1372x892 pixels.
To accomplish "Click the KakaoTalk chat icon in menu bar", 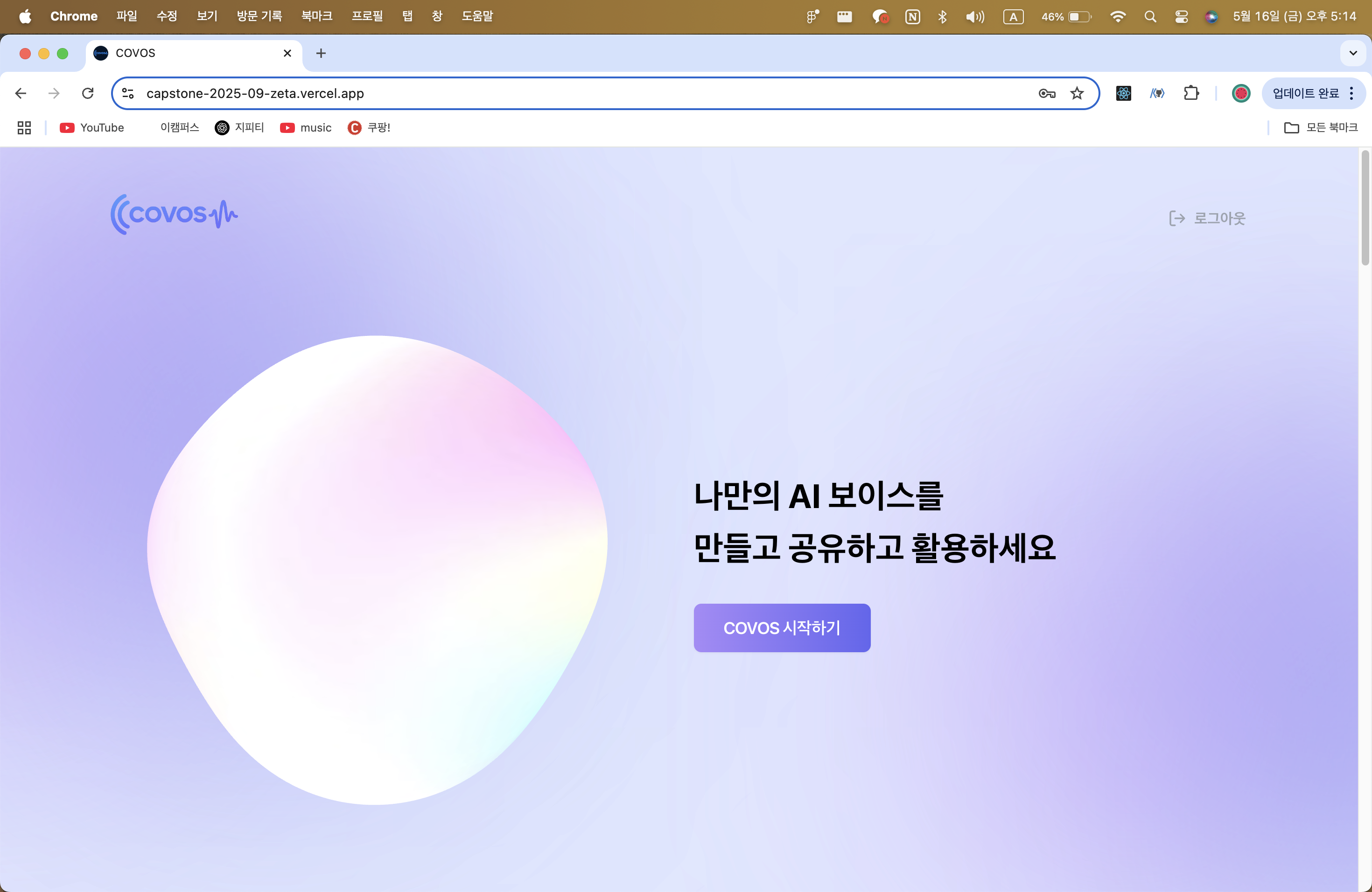I will point(880,17).
